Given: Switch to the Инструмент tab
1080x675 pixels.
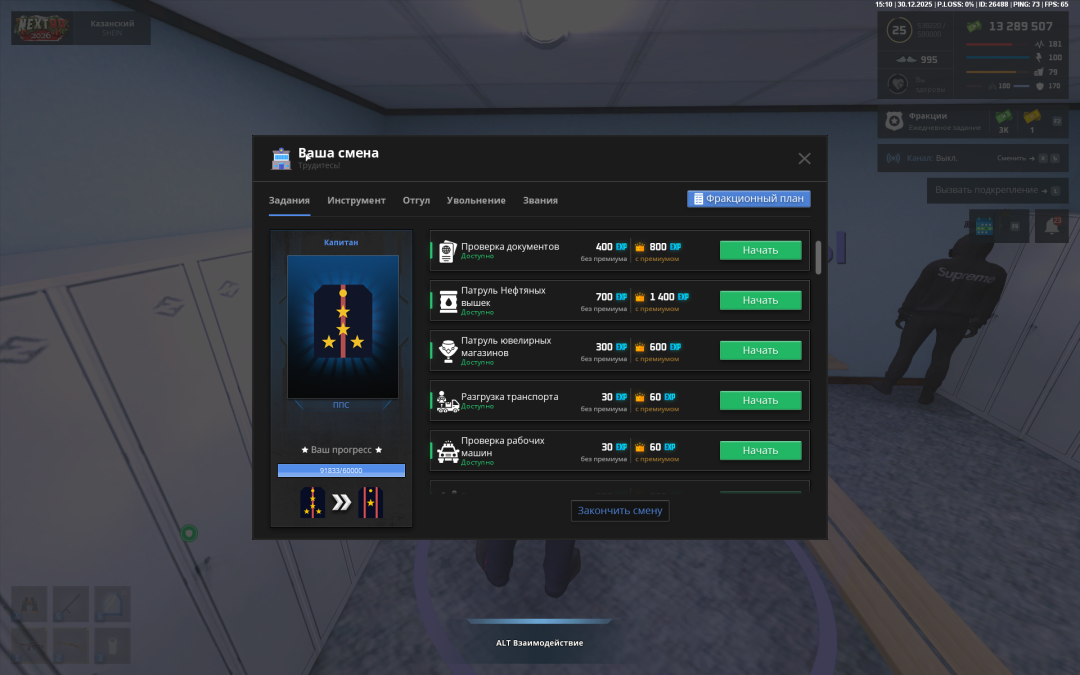Looking at the screenshot, I should pyautogui.click(x=356, y=200).
